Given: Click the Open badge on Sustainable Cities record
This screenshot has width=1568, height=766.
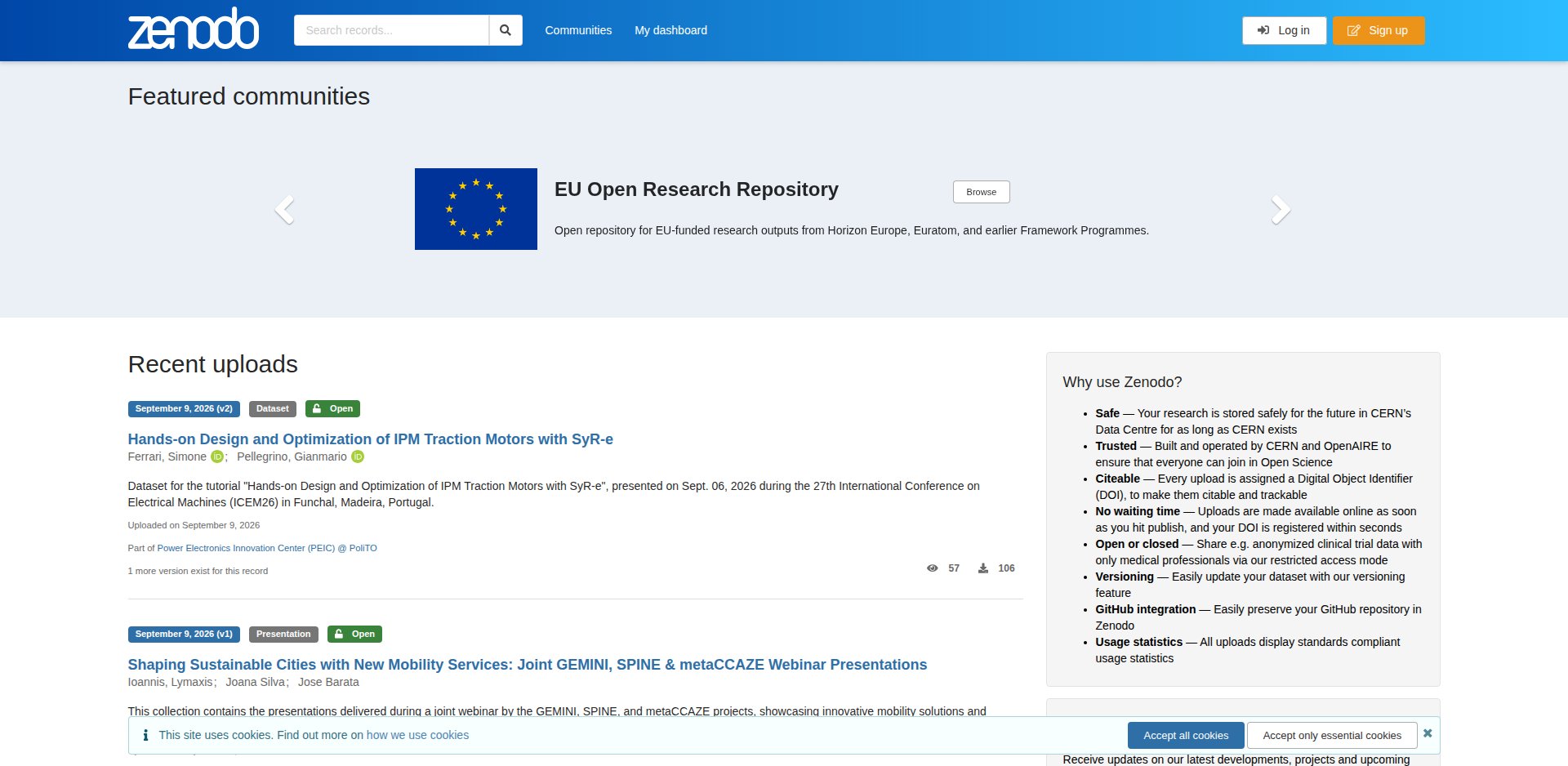Looking at the screenshot, I should [x=354, y=634].
